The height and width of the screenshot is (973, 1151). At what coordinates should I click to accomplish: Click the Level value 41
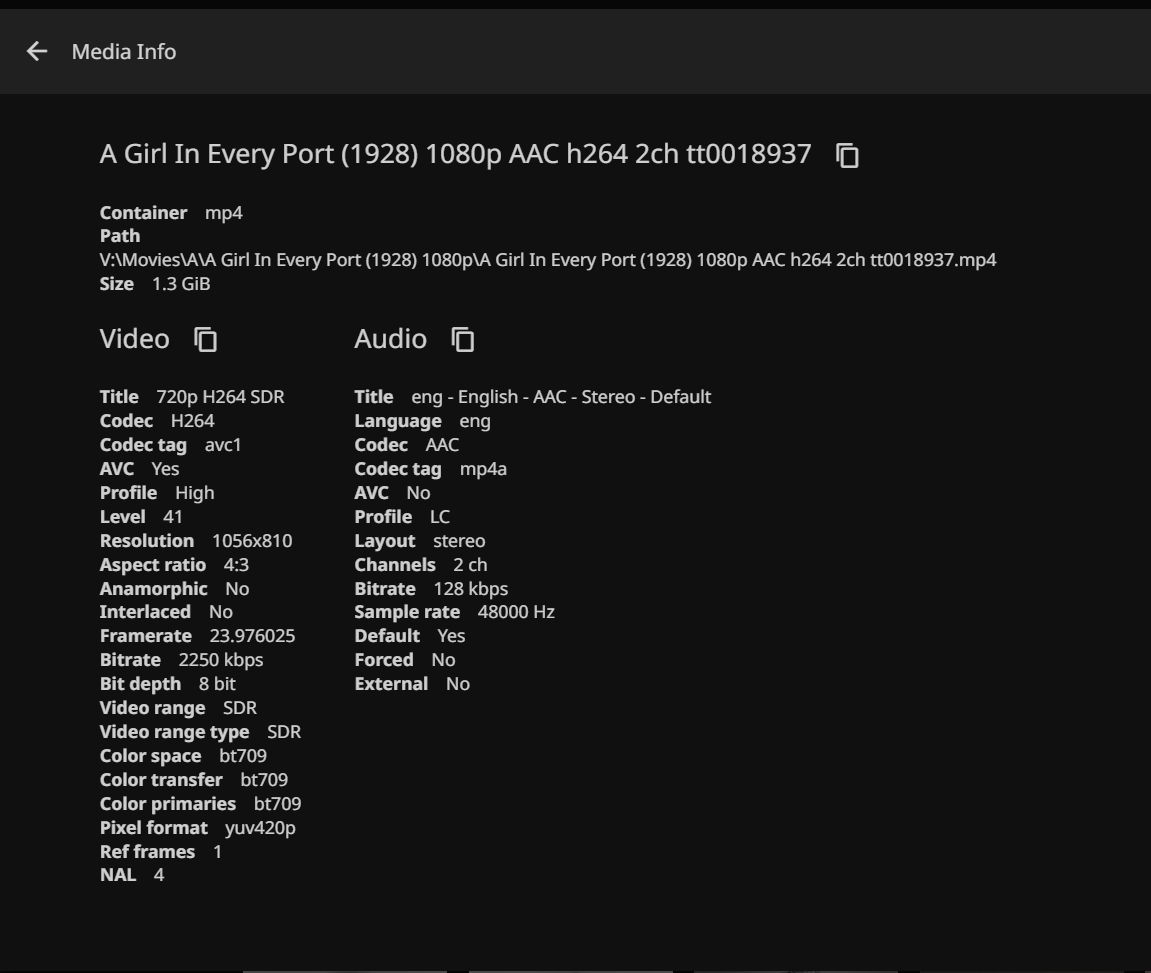click(173, 517)
